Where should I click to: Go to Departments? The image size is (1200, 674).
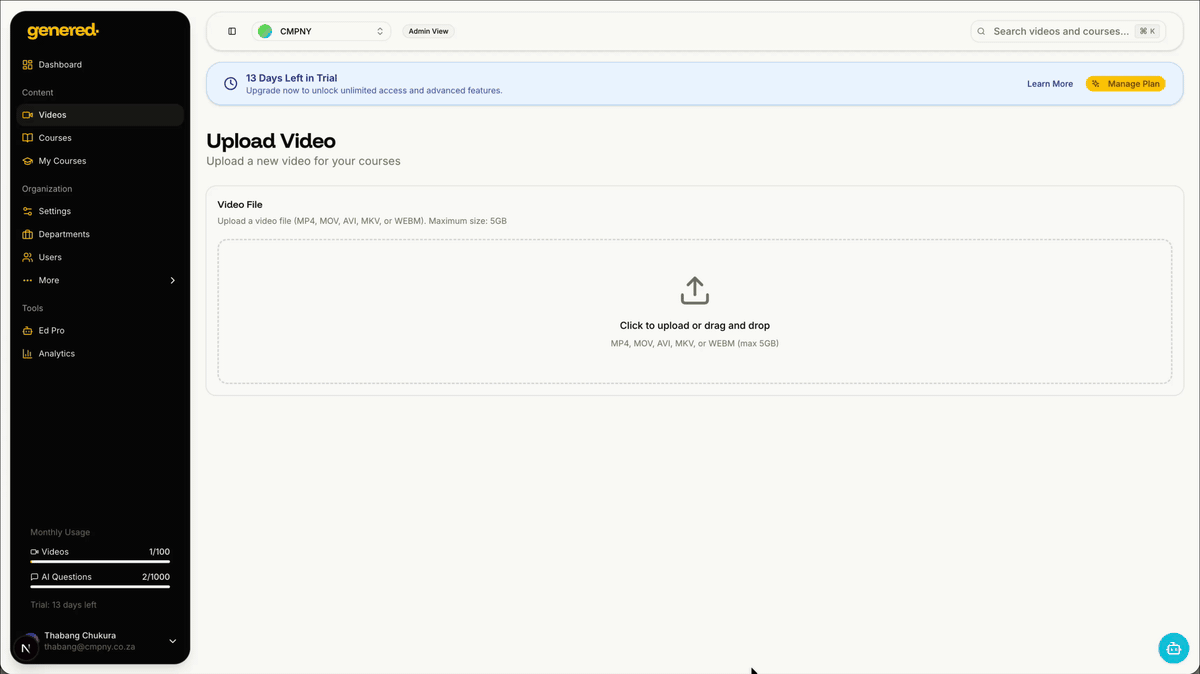coord(100,234)
